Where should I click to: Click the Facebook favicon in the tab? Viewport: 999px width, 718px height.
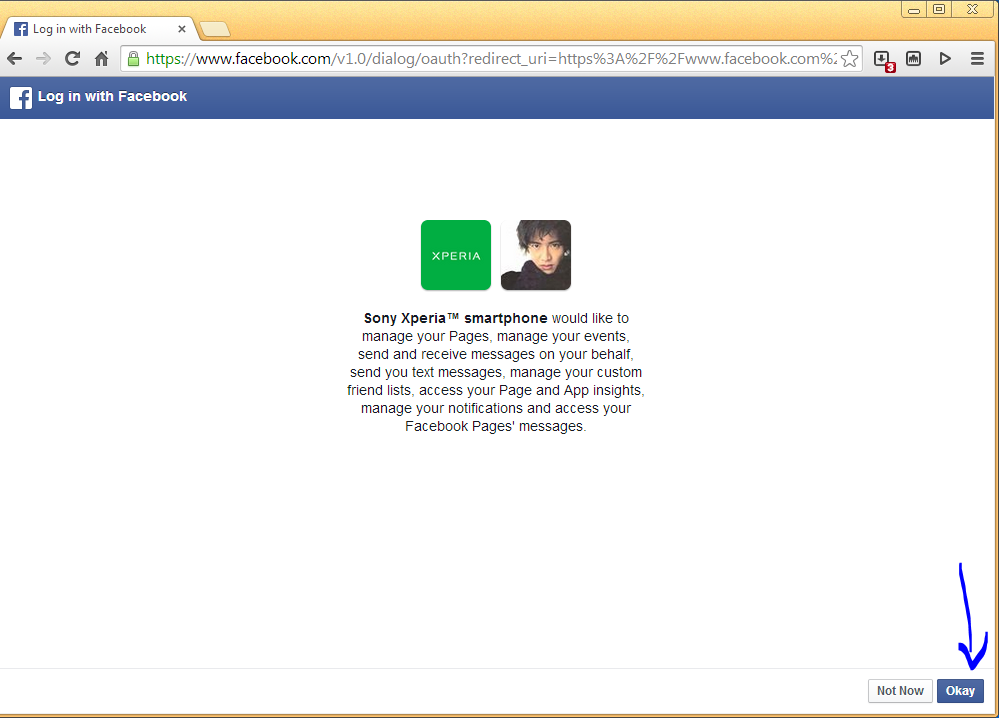point(21,29)
